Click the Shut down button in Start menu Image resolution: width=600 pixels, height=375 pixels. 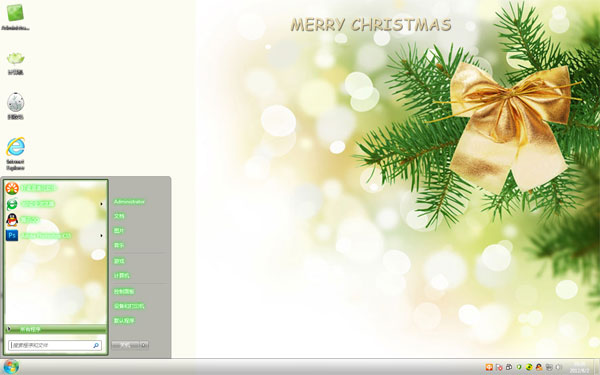126,345
